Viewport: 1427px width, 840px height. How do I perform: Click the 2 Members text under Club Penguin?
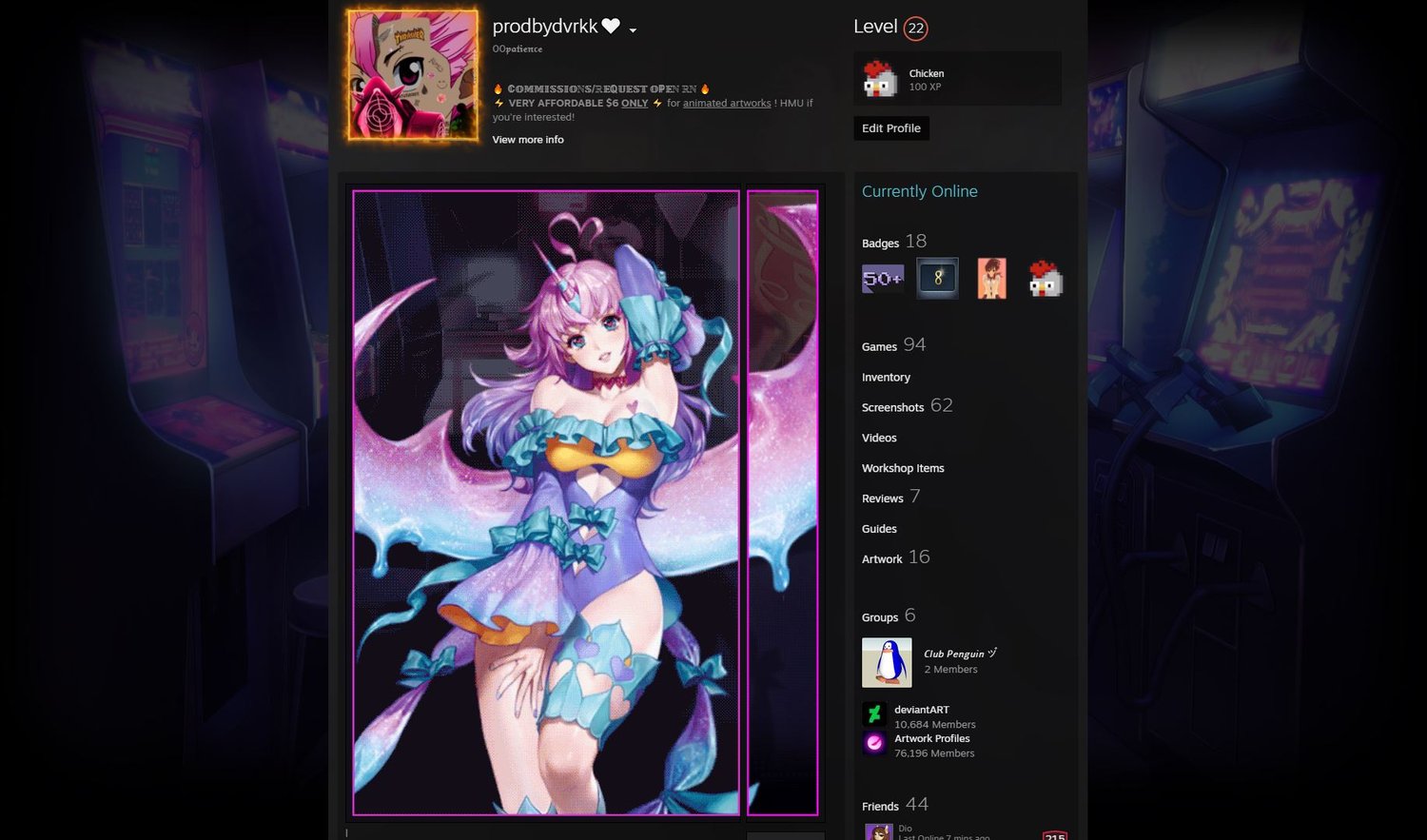click(x=950, y=670)
